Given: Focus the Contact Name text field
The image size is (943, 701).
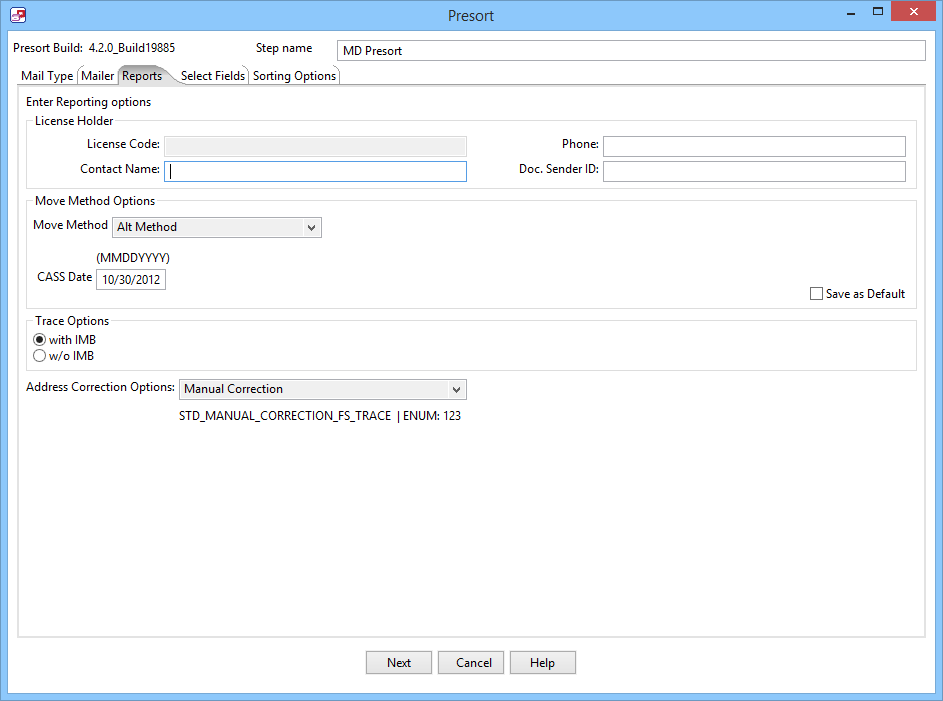Looking at the screenshot, I should tap(315, 171).
